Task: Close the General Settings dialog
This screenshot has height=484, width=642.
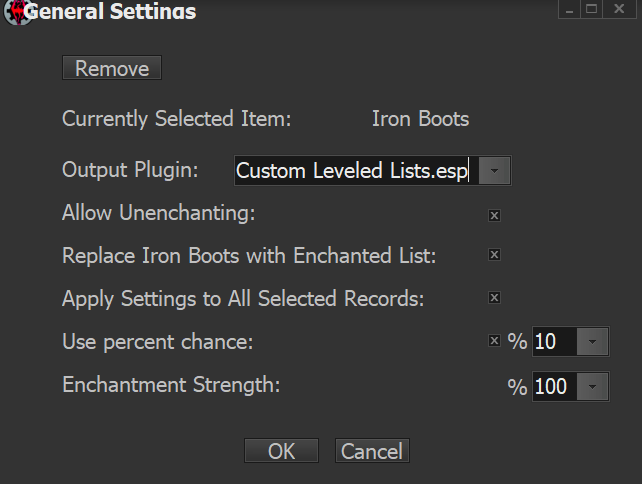Action: click(616, 10)
